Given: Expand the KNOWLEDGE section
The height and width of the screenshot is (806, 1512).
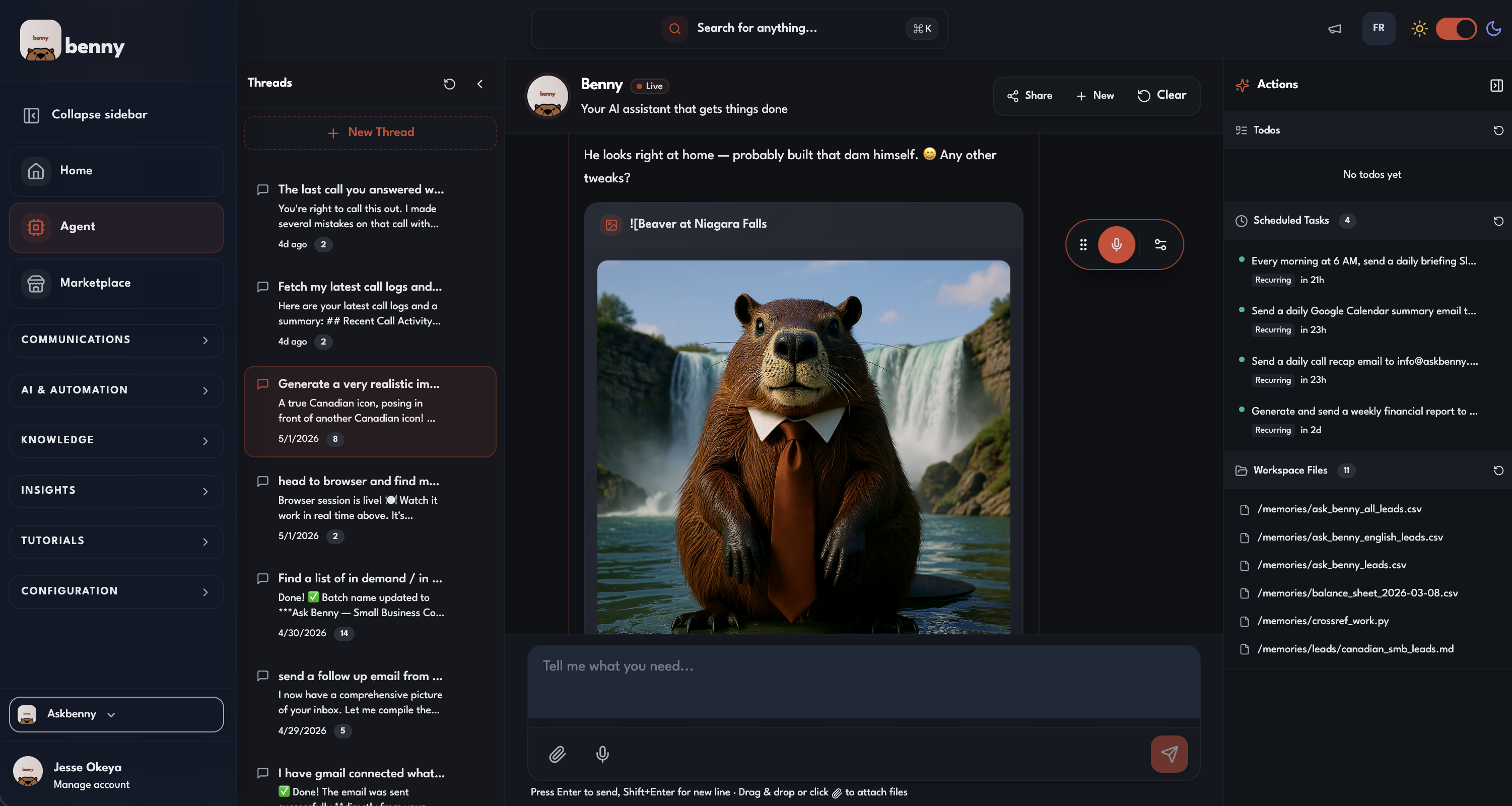Looking at the screenshot, I should coord(116,440).
